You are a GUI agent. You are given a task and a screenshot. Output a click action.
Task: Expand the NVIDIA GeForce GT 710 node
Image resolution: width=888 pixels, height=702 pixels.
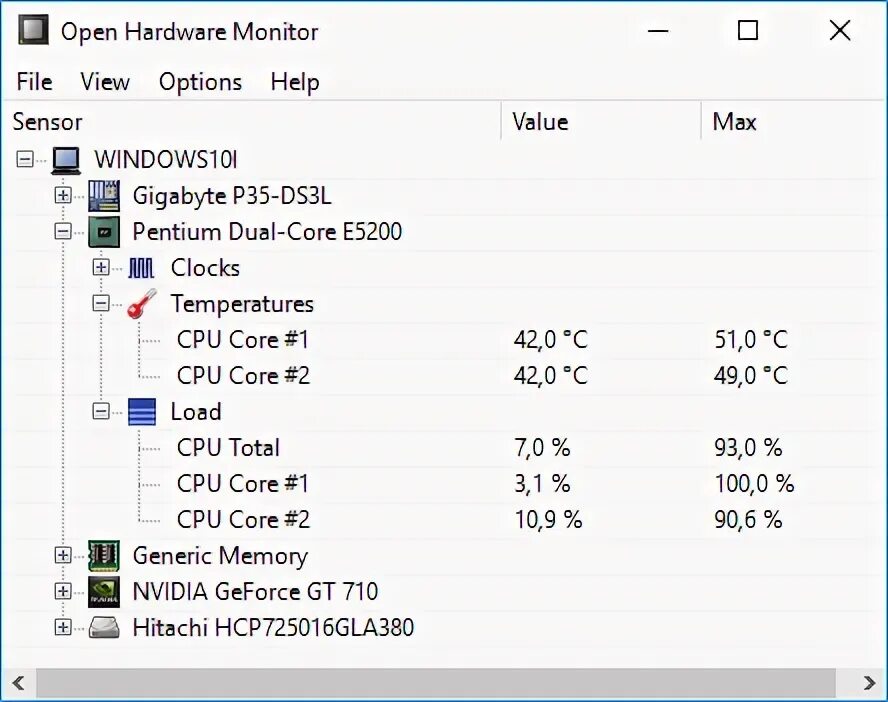point(63,592)
